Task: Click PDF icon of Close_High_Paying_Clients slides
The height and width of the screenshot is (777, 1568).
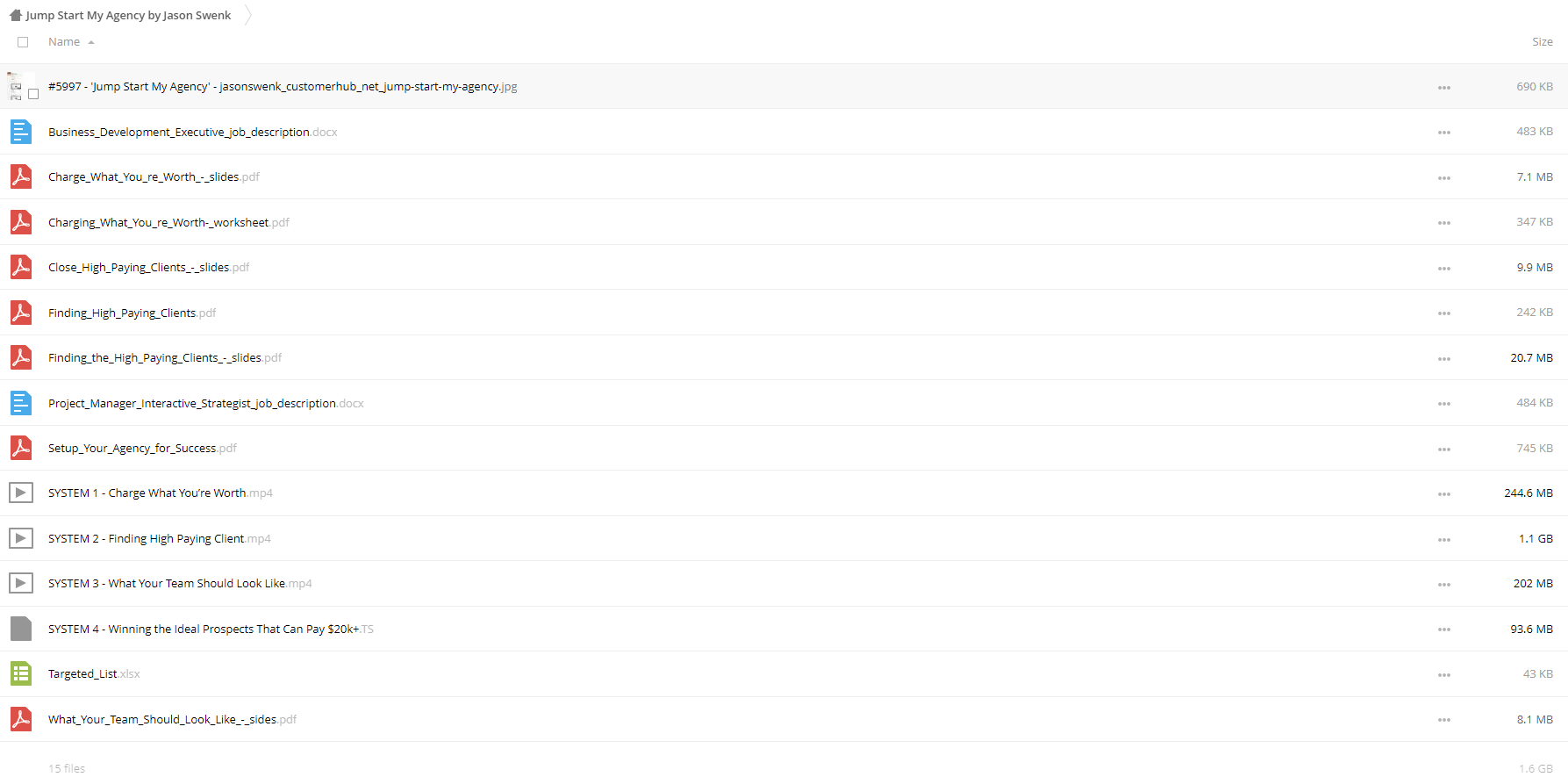Action: tap(21, 267)
